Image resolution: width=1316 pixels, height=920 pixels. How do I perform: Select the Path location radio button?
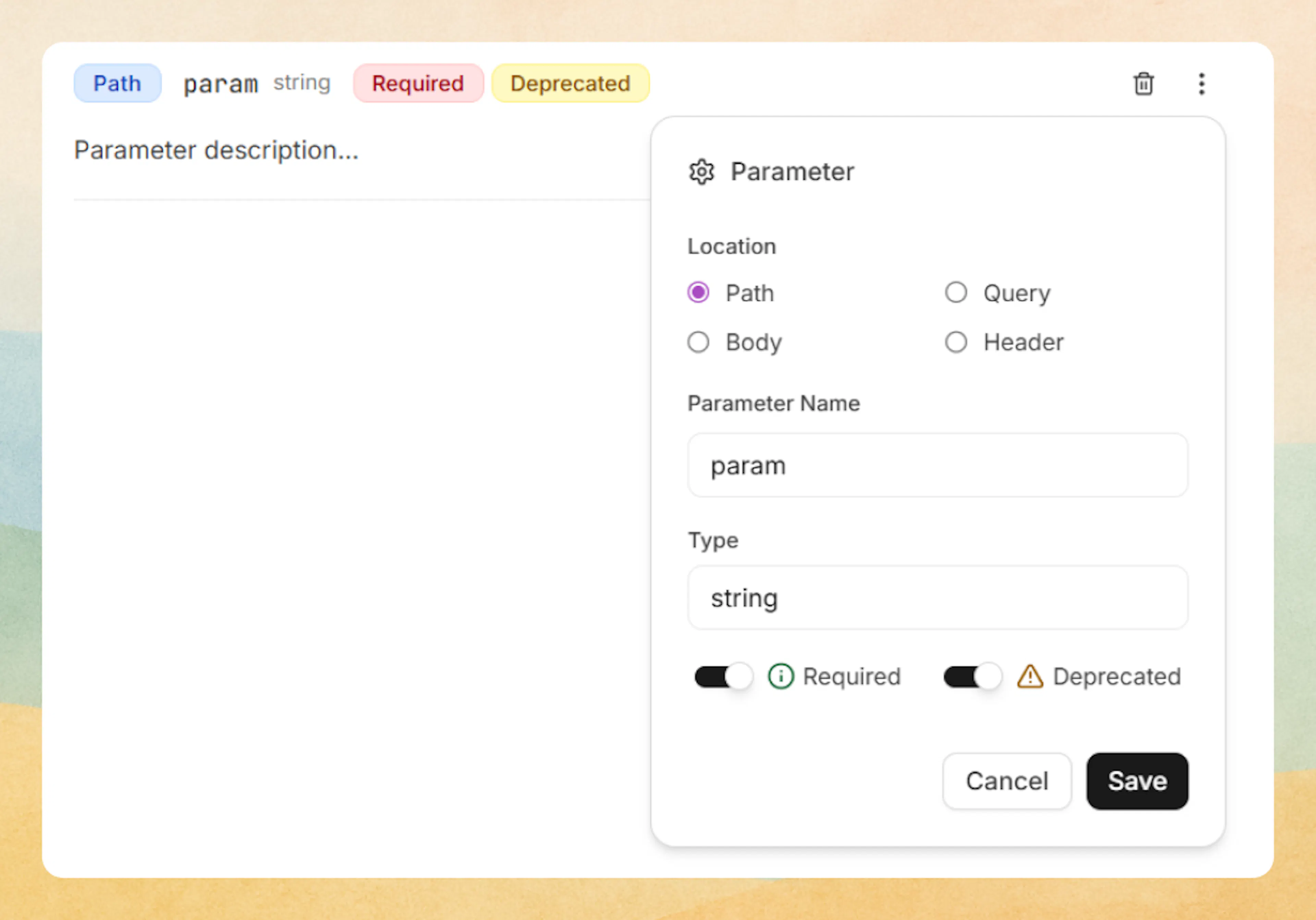click(698, 292)
